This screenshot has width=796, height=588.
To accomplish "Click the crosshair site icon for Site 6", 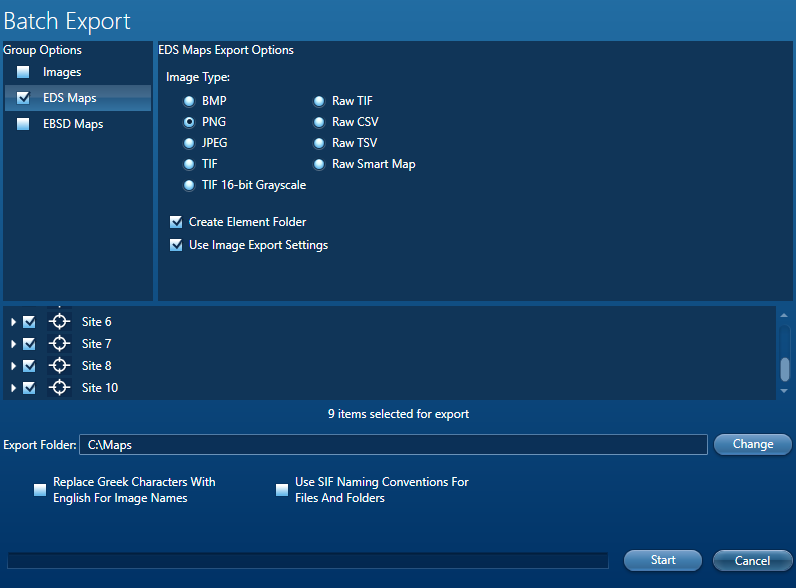I will 59,322.
